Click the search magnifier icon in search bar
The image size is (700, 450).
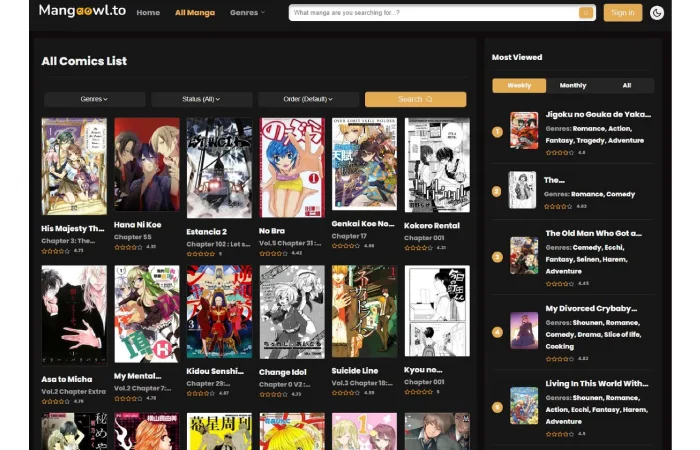[586, 13]
